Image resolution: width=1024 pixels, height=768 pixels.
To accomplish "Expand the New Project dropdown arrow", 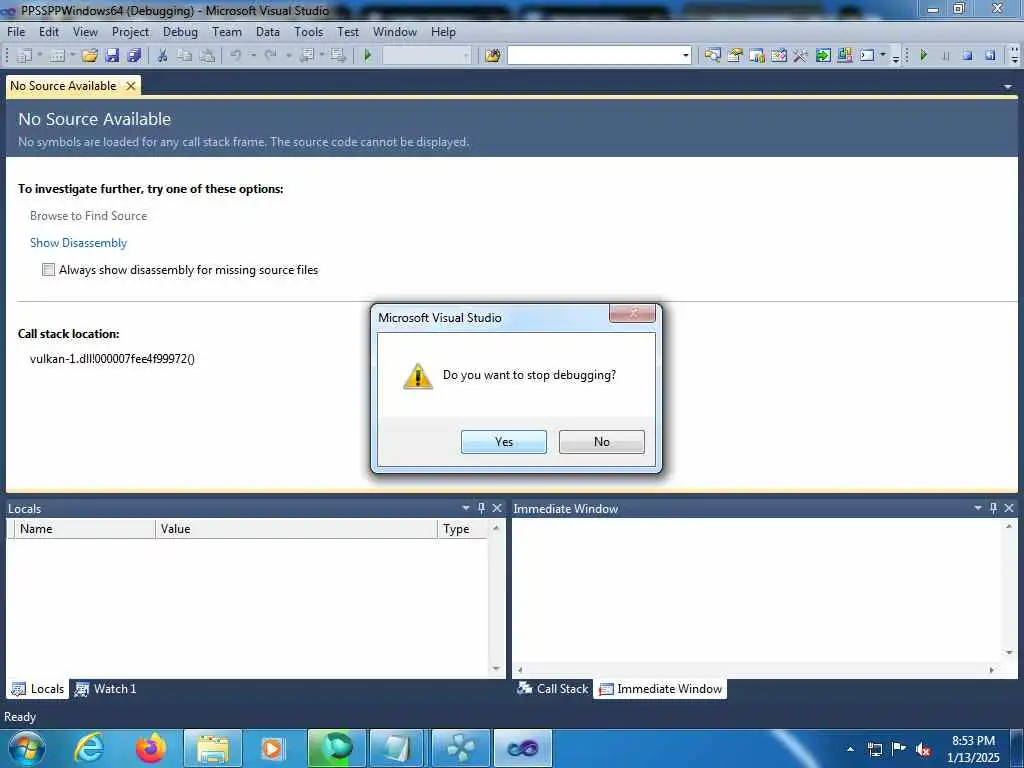I will point(40,56).
